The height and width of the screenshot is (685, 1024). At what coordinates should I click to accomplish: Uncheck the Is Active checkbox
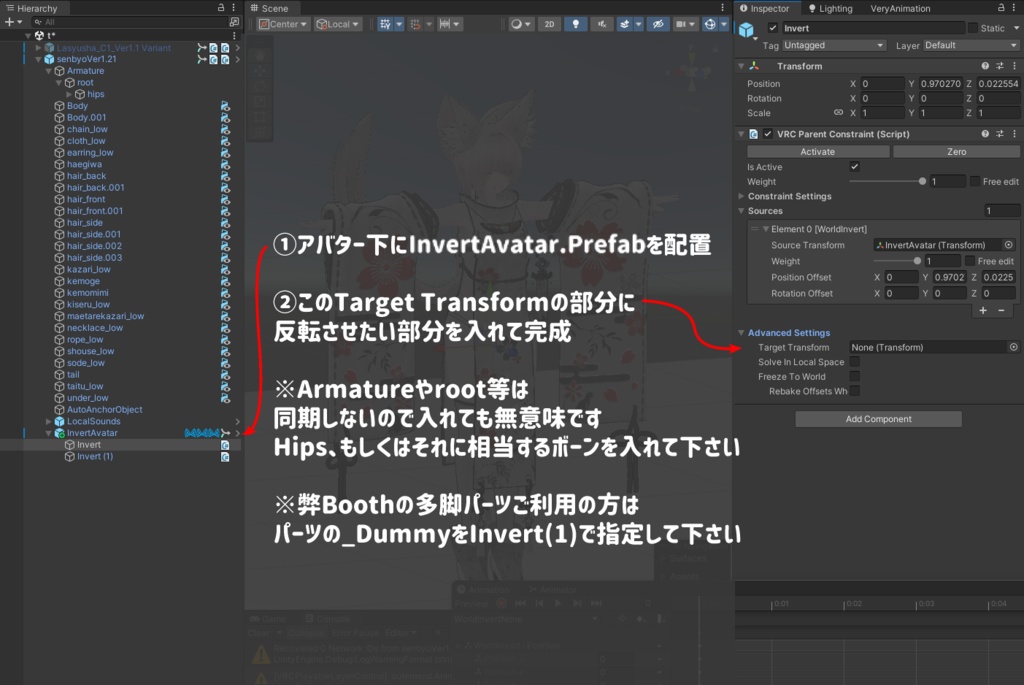854,167
